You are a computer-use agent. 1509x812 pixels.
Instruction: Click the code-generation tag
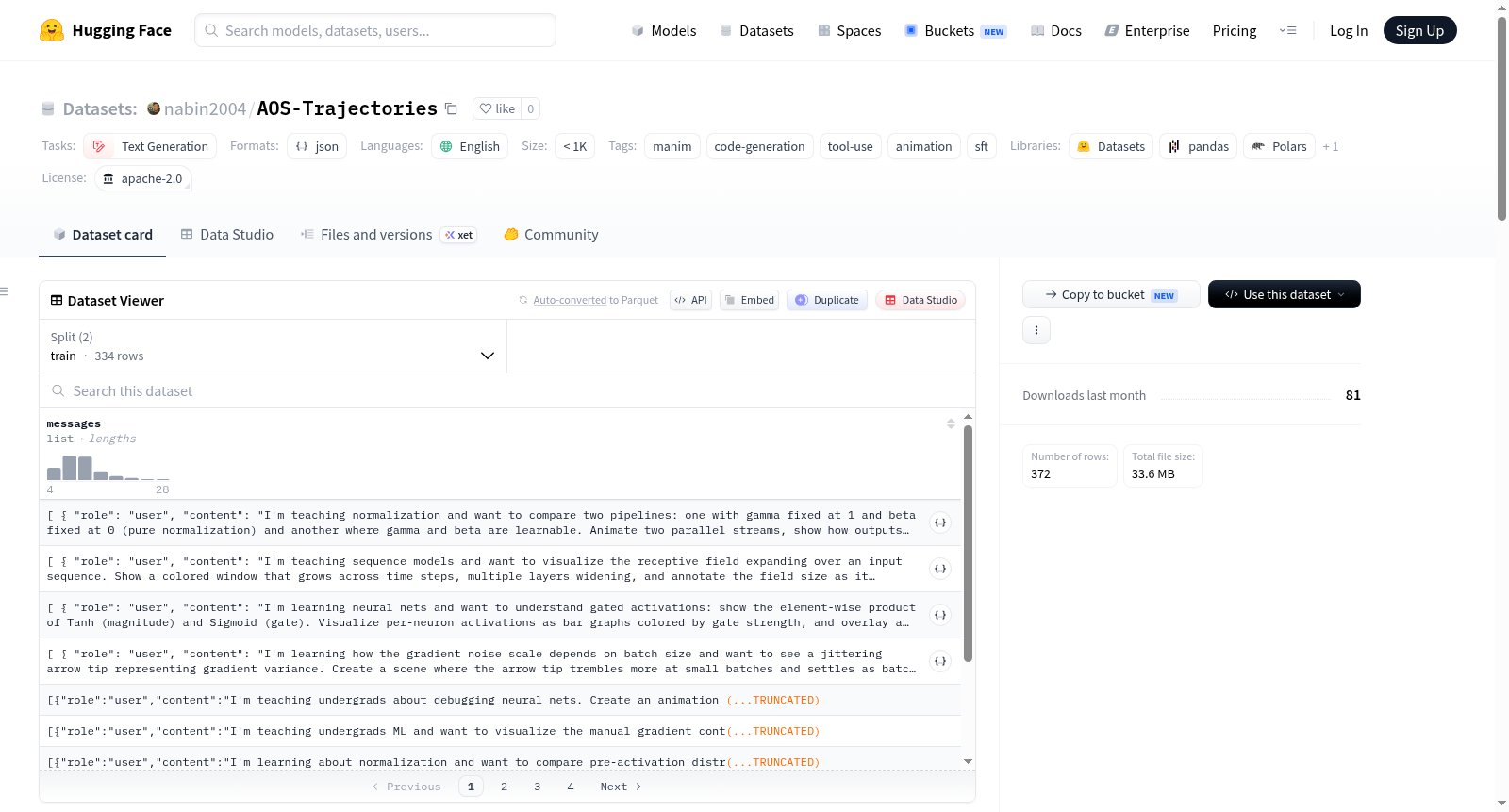tap(760, 146)
